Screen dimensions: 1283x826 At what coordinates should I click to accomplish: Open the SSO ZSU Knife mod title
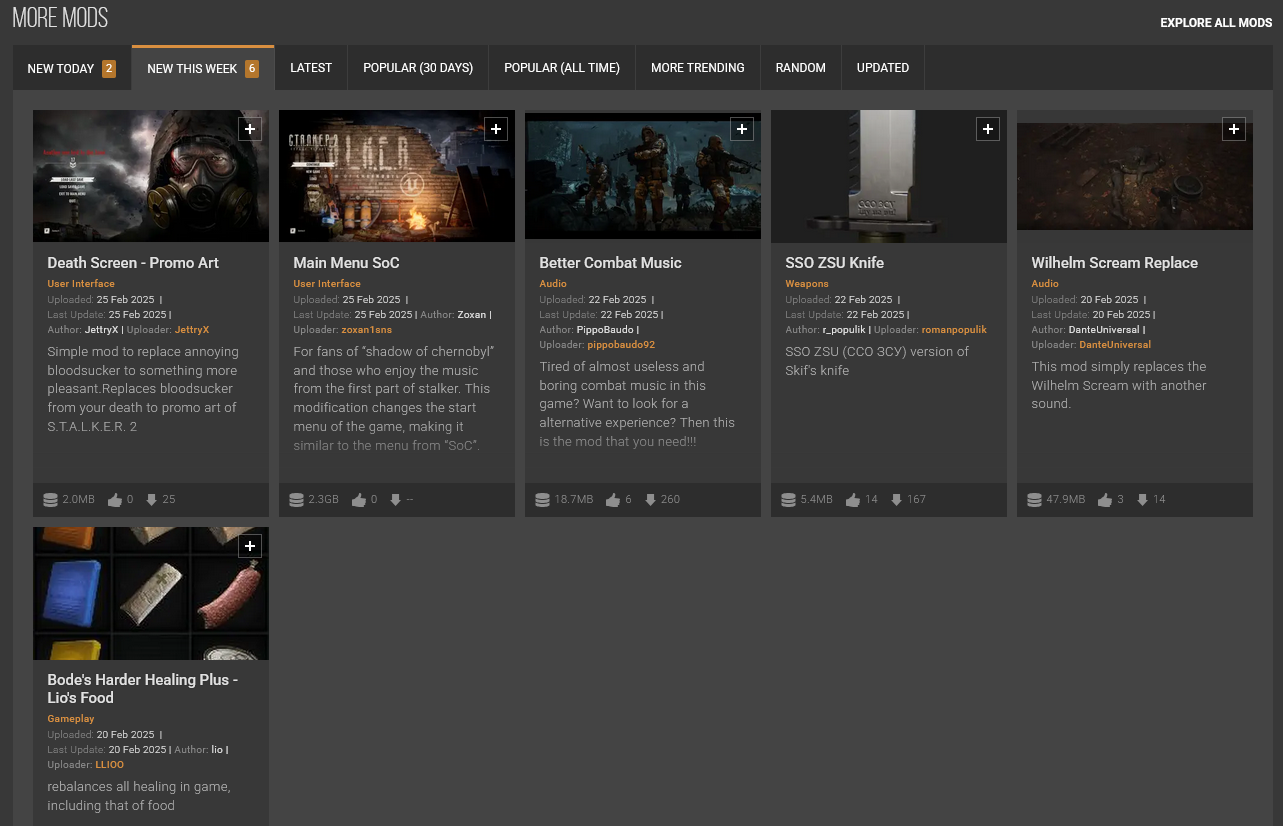pyautogui.click(x=834, y=263)
